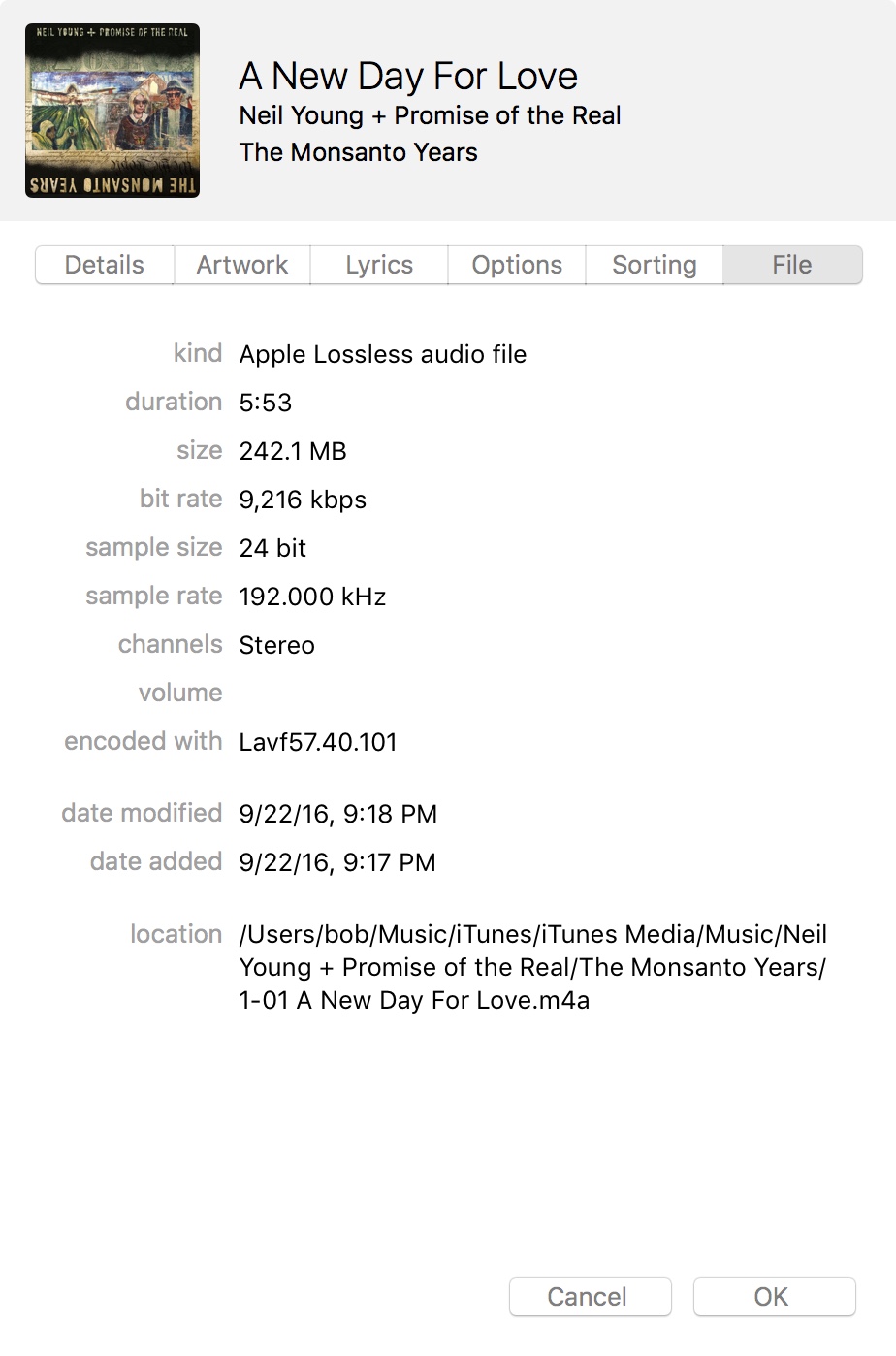Go to the Options tab
This screenshot has height=1356, width=896.
coord(517,265)
